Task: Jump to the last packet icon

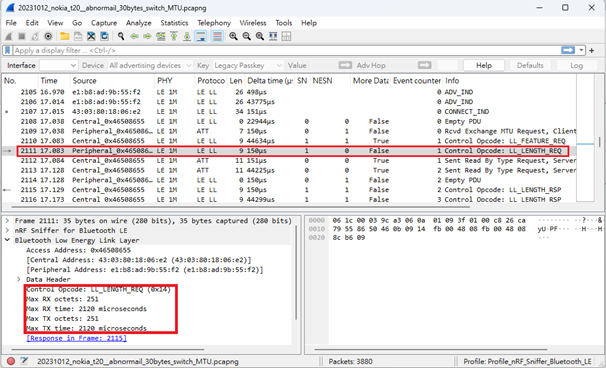Action: pos(187,36)
